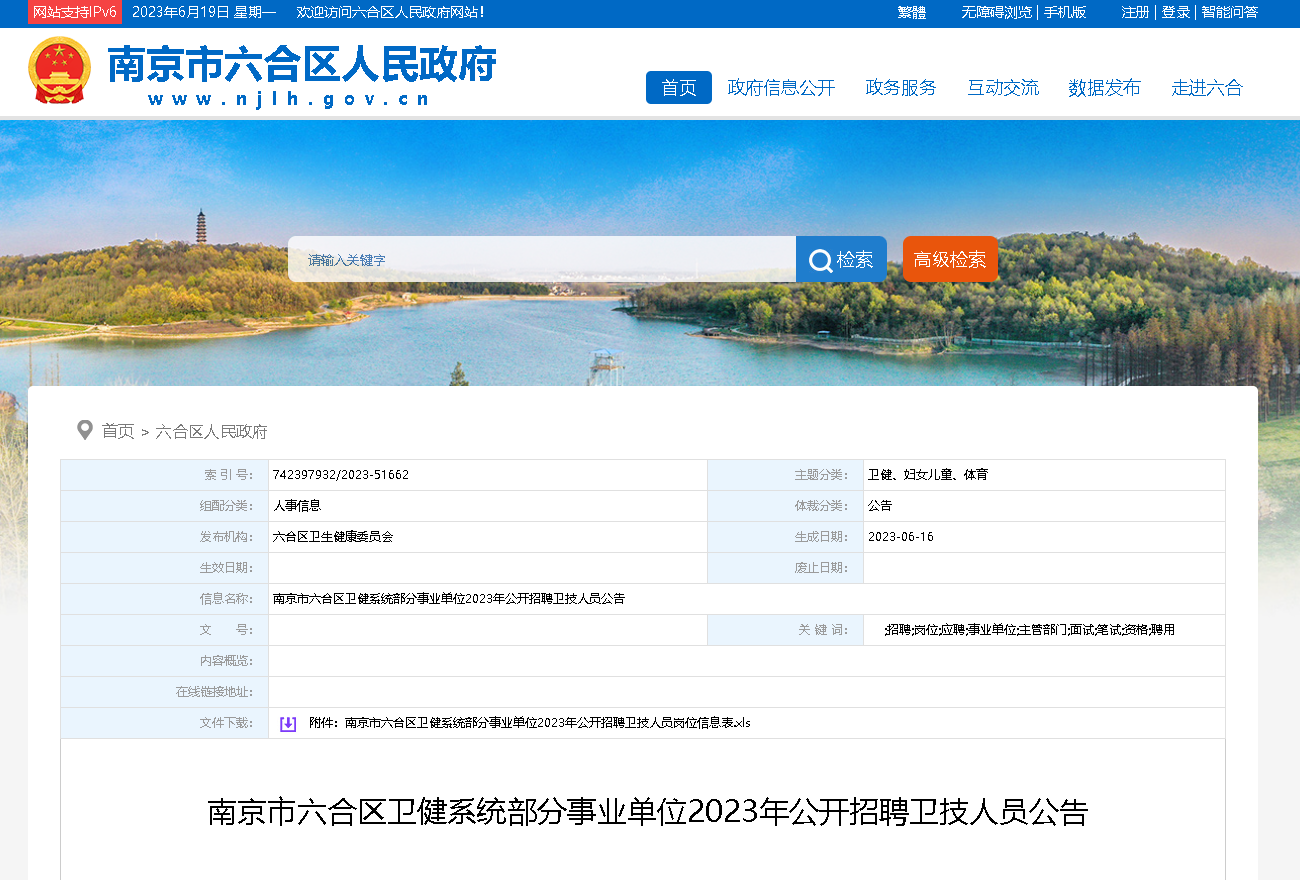Screen dimensions: 1300x880
Task: Click the location pin breadcrumb icon
Action: click(85, 431)
